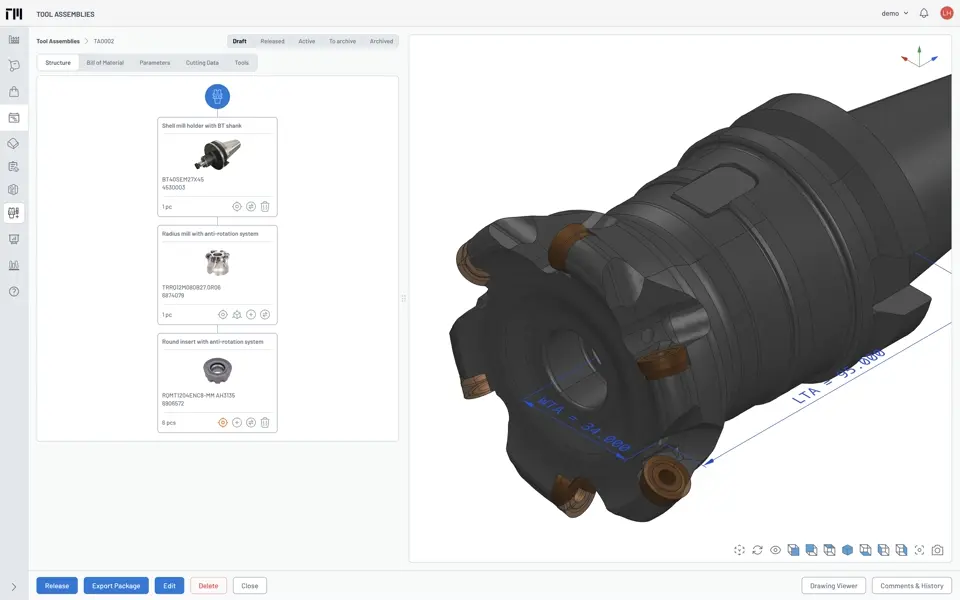
Task: Click the Shell mill holder thumbnail image
Action: click(x=217, y=154)
